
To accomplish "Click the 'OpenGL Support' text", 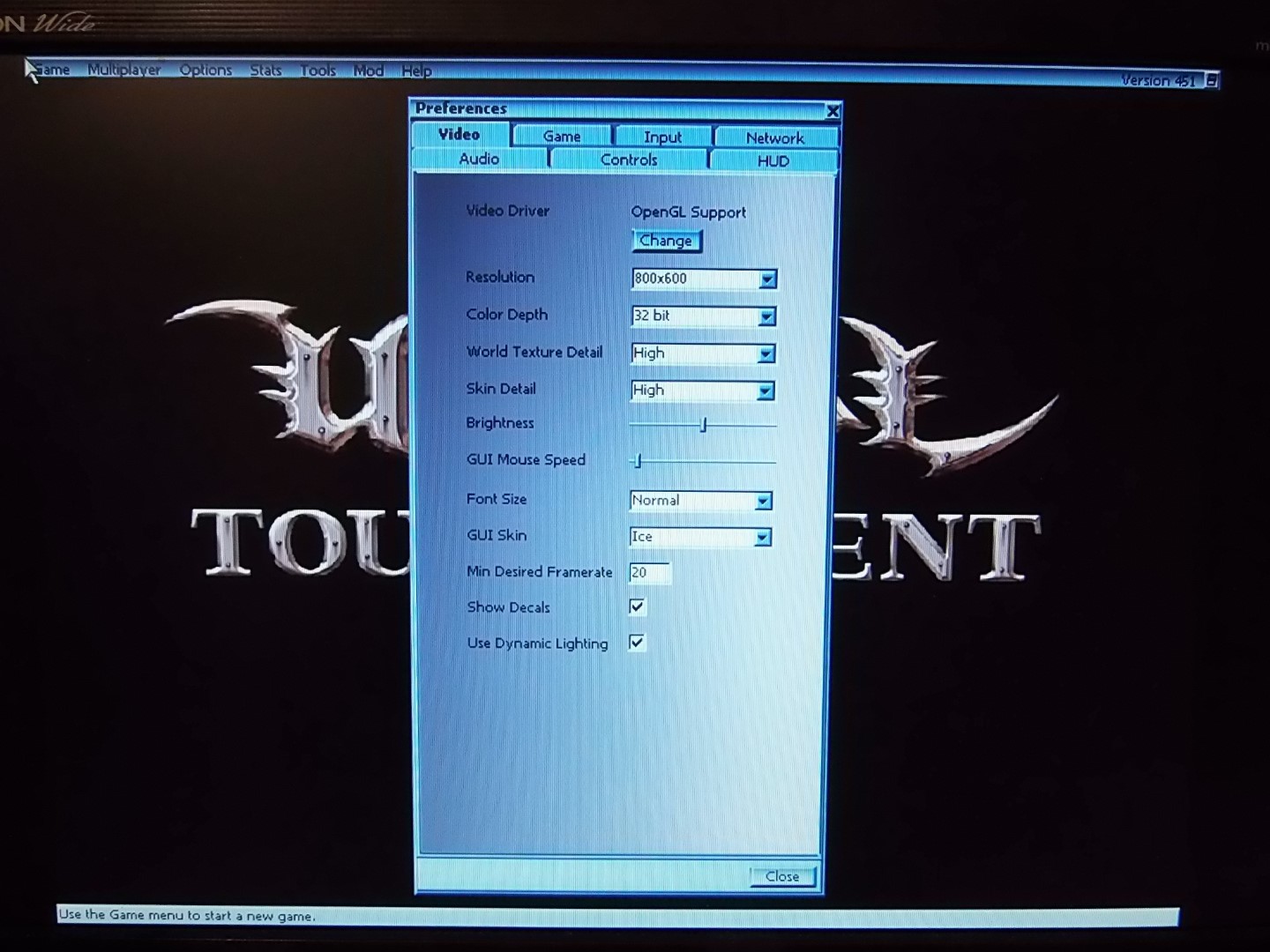I will [x=688, y=212].
